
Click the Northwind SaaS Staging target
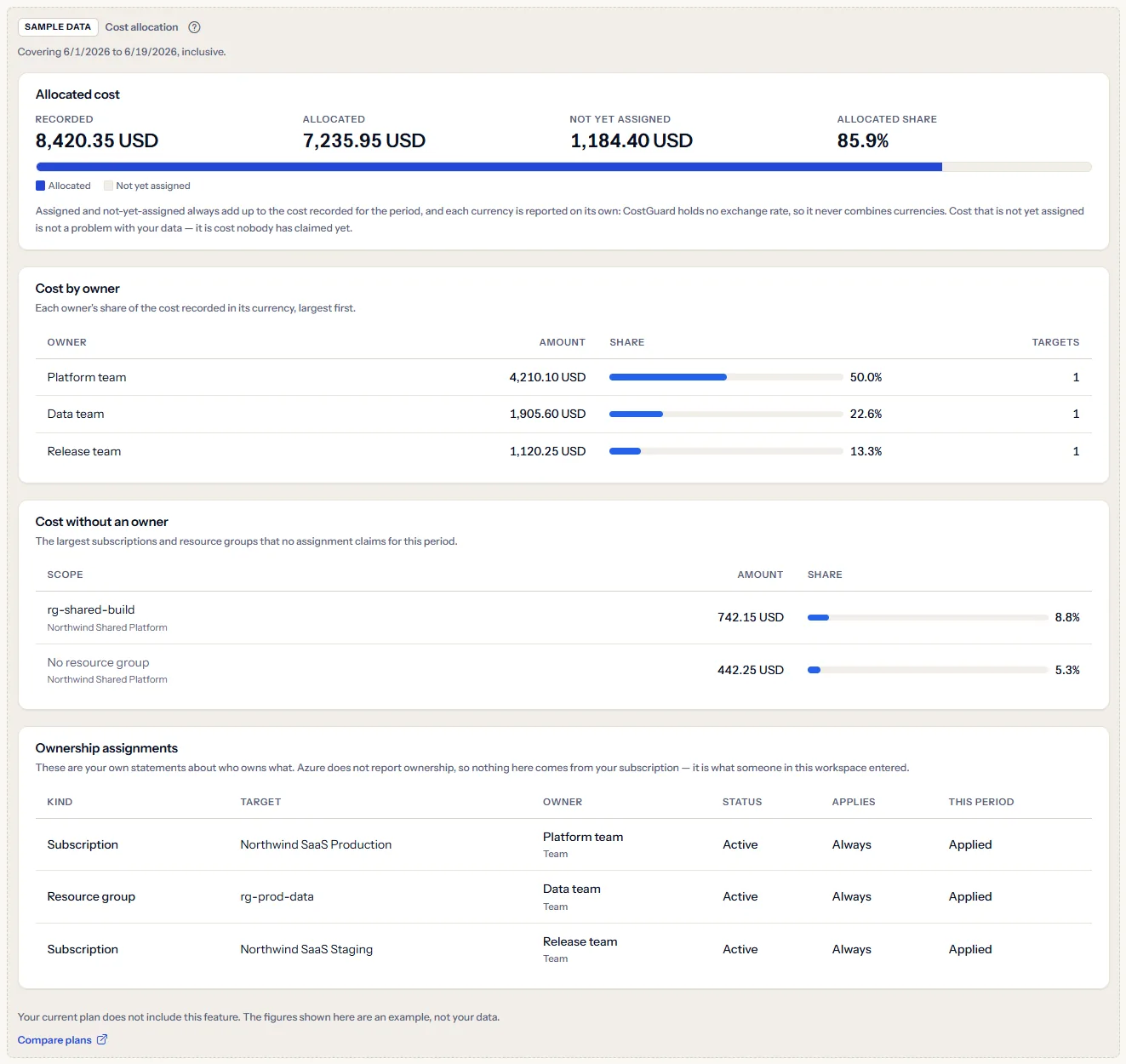[x=306, y=949]
